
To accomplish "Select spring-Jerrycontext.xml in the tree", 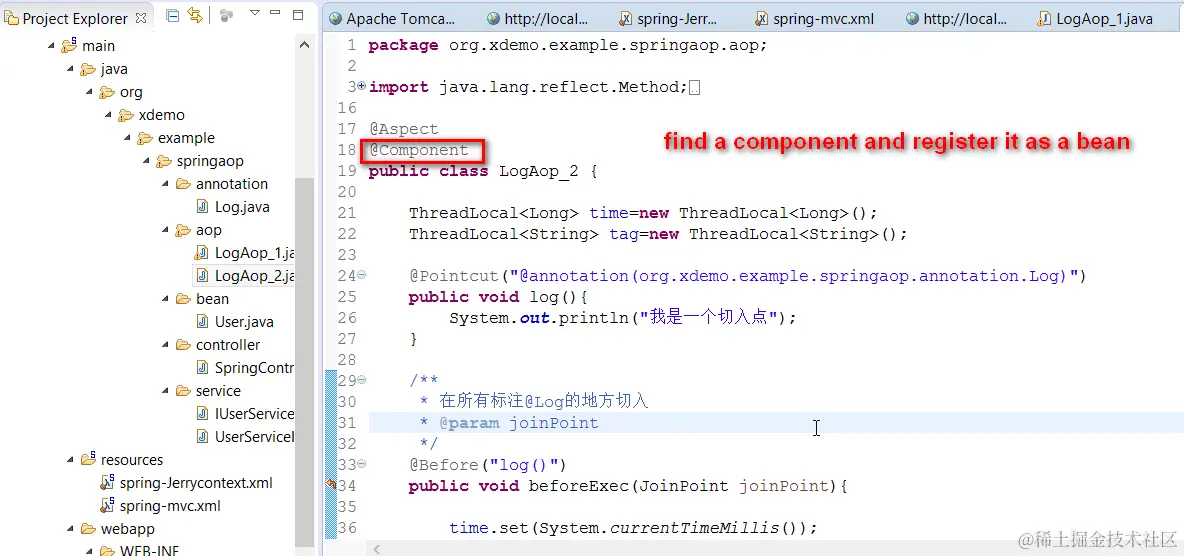I will click(x=196, y=483).
